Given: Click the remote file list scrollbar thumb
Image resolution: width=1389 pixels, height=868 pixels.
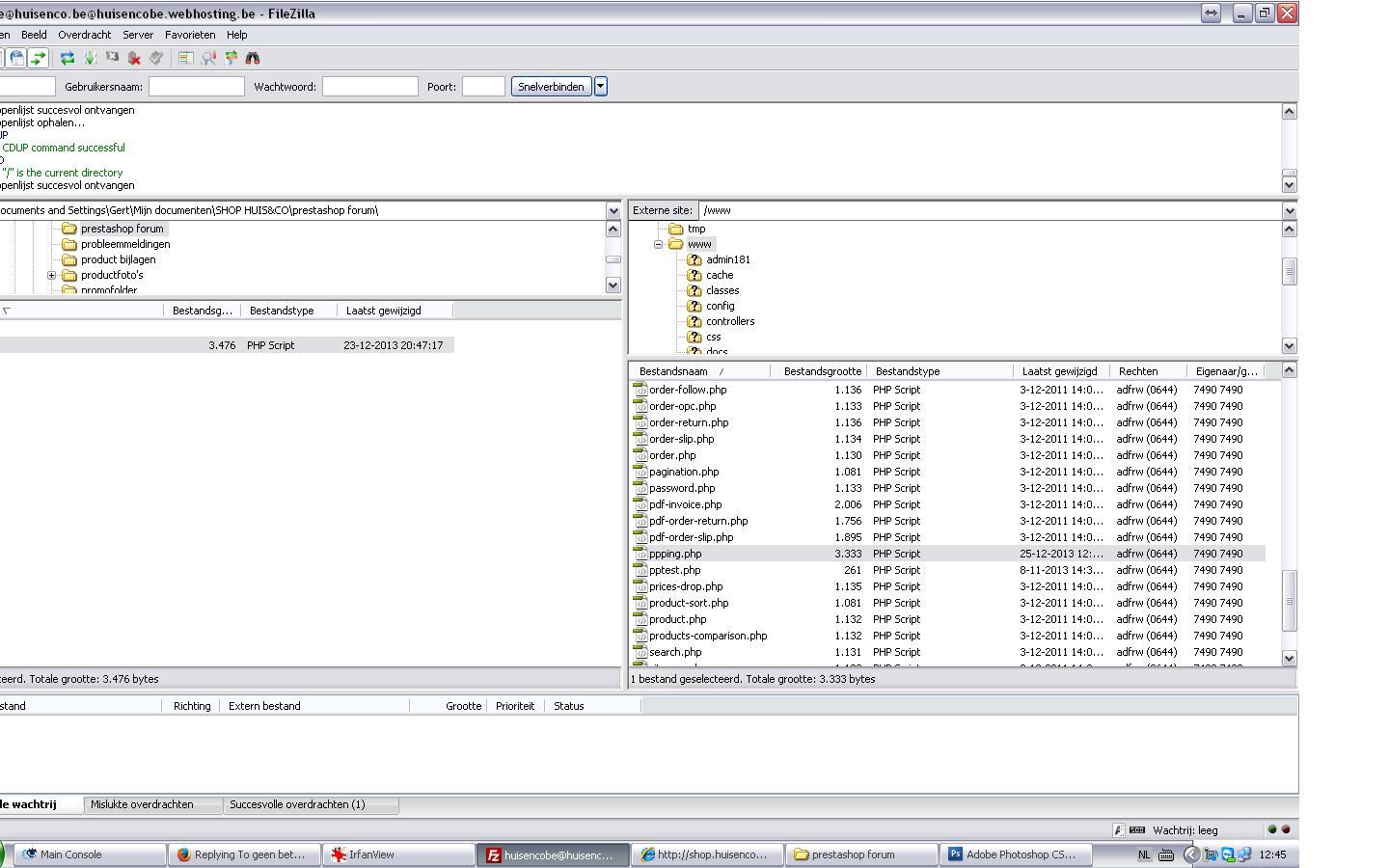Looking at the screenshot, I should pyautogui.click(x=1290, y=601).
